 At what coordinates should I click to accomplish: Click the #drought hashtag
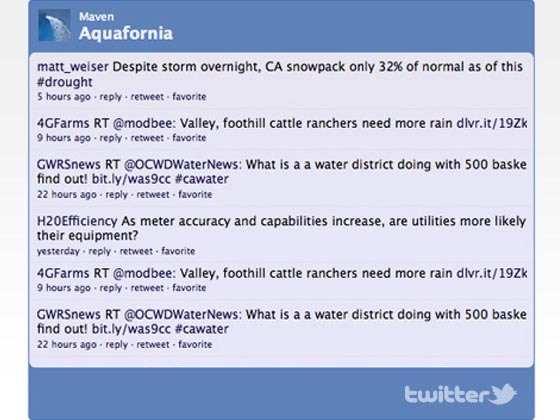point(65,82)
